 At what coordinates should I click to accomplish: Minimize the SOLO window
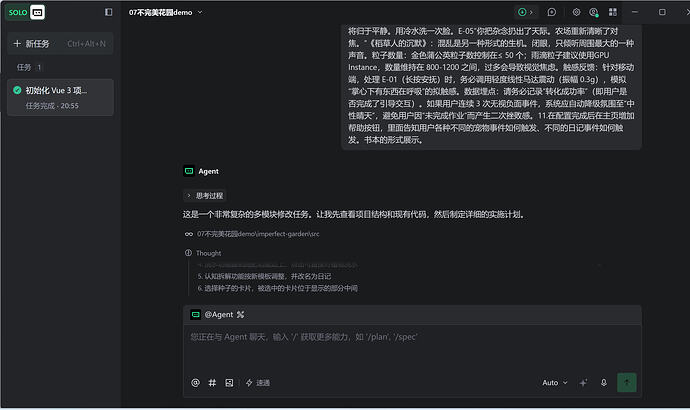635,12
